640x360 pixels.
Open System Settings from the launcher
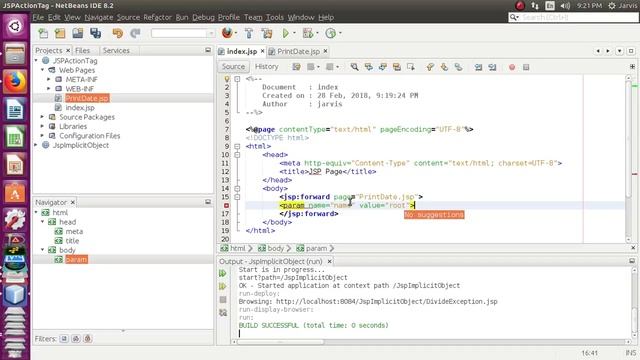(x=15, y=219)
